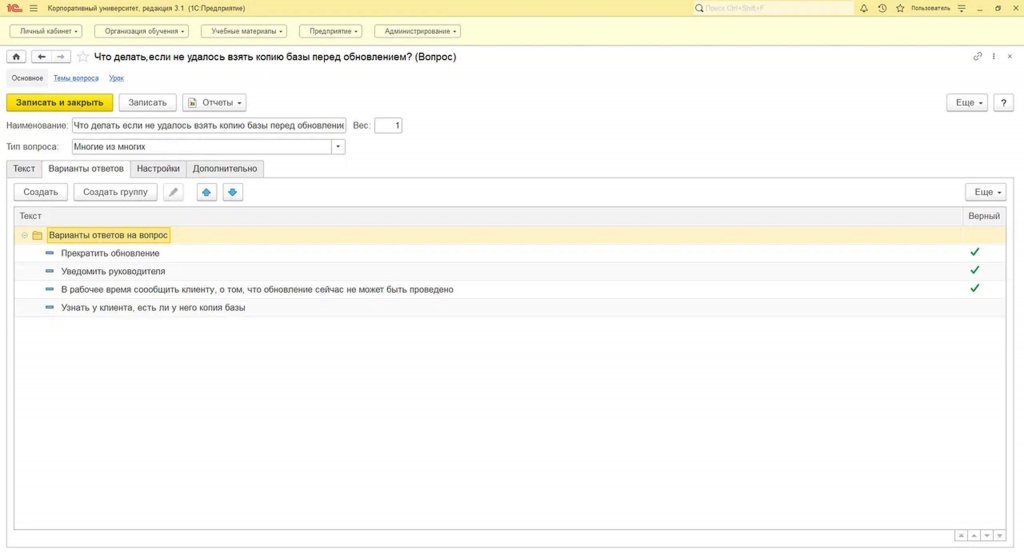This screenshot has width=1024, height=554.
Task: Click 'Верный' column header
Action: [x=984, y=216]
